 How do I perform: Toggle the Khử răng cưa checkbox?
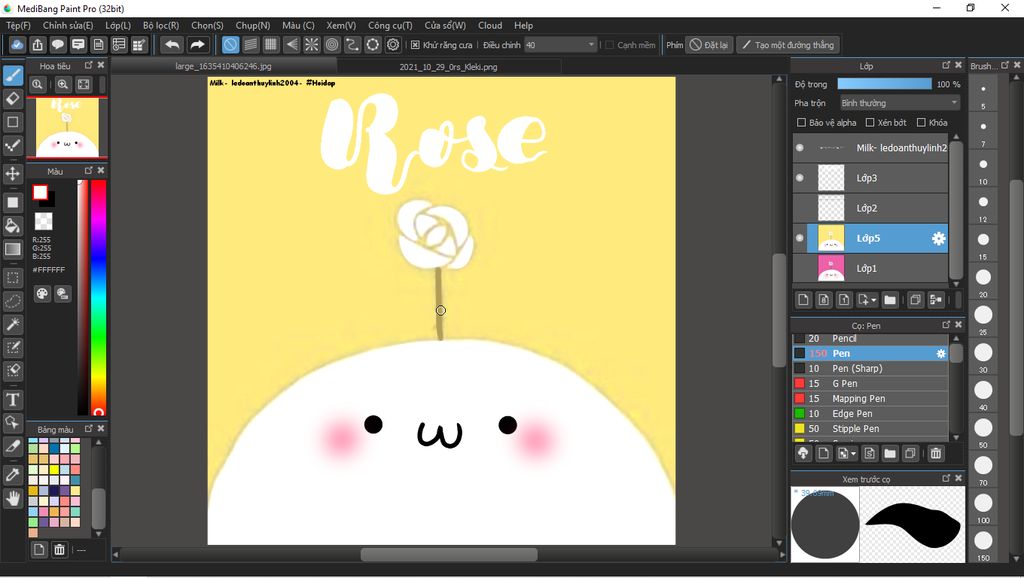(415, 45)
